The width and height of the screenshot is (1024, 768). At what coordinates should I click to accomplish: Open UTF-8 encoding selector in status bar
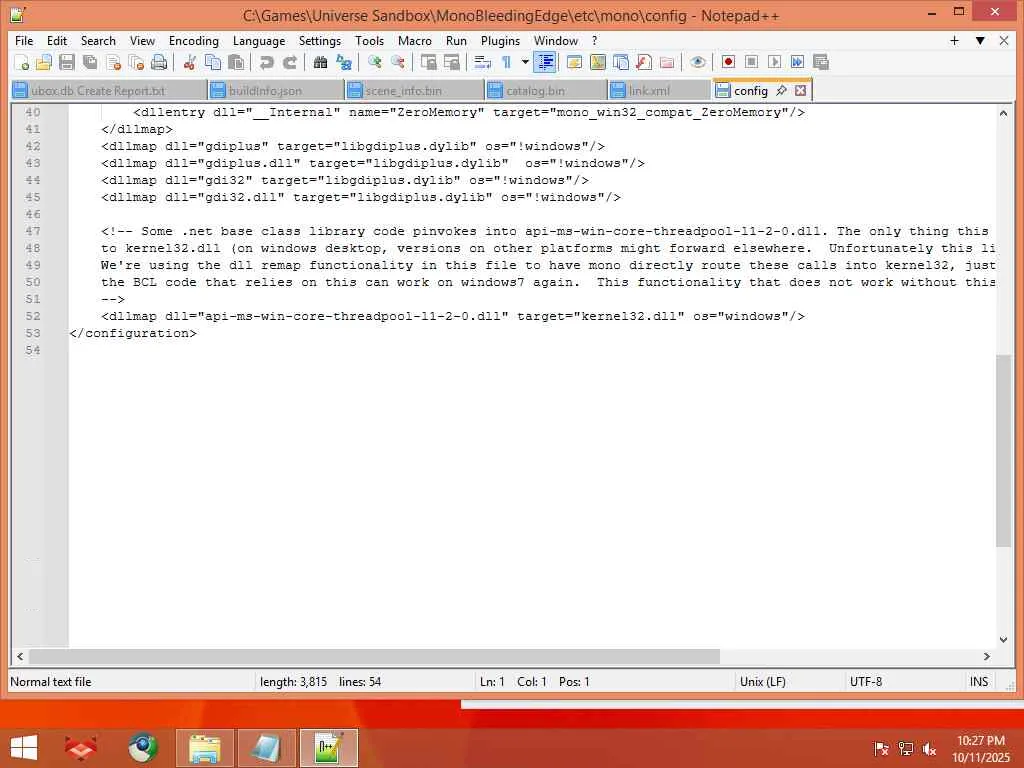coord(865,682)
